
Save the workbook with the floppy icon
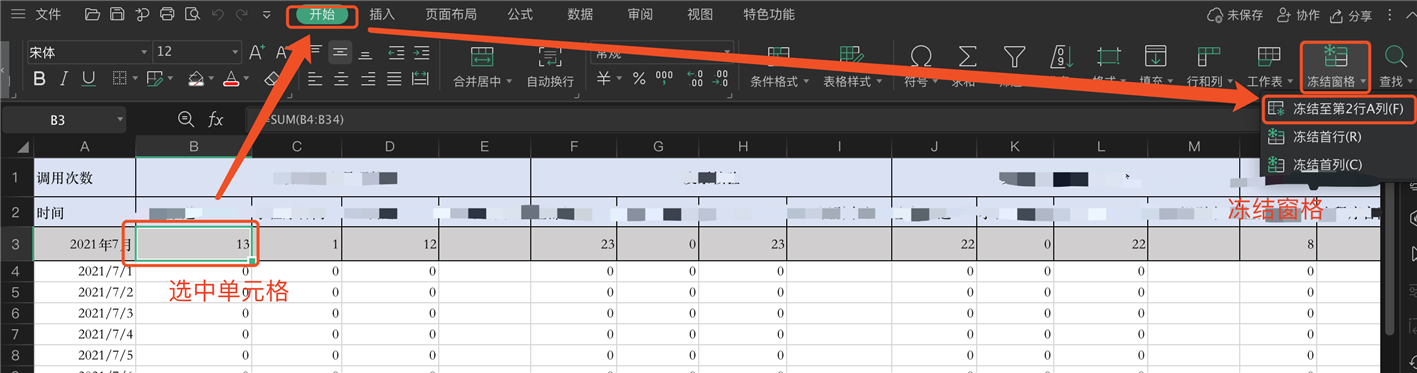click(x=117, y=15)
